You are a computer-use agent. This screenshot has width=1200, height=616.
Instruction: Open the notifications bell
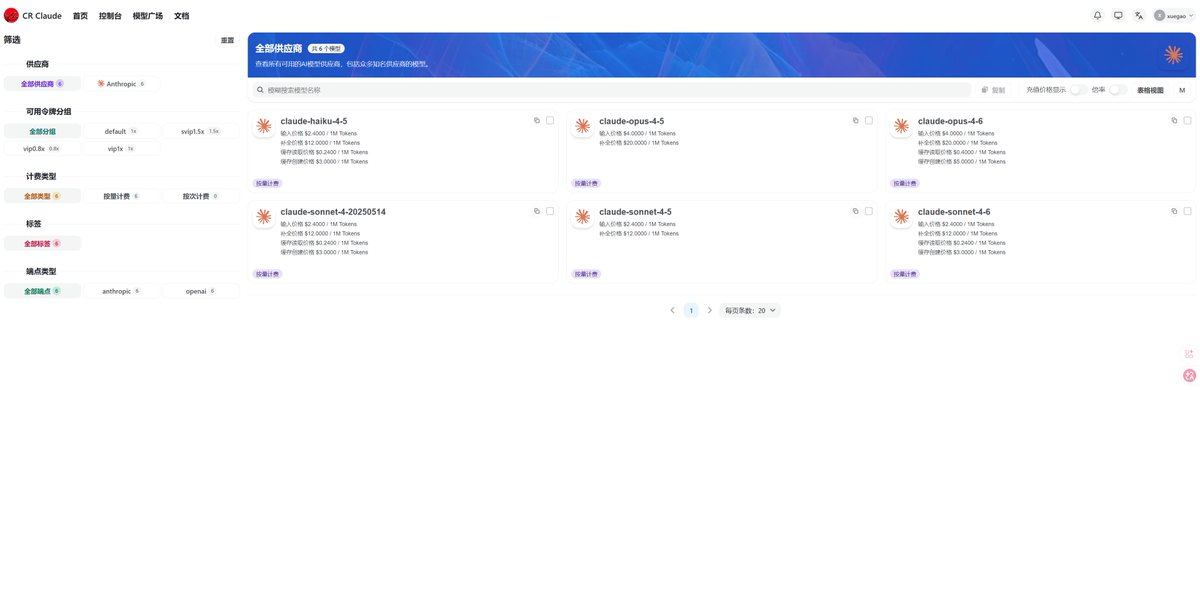coord(1097,16)
